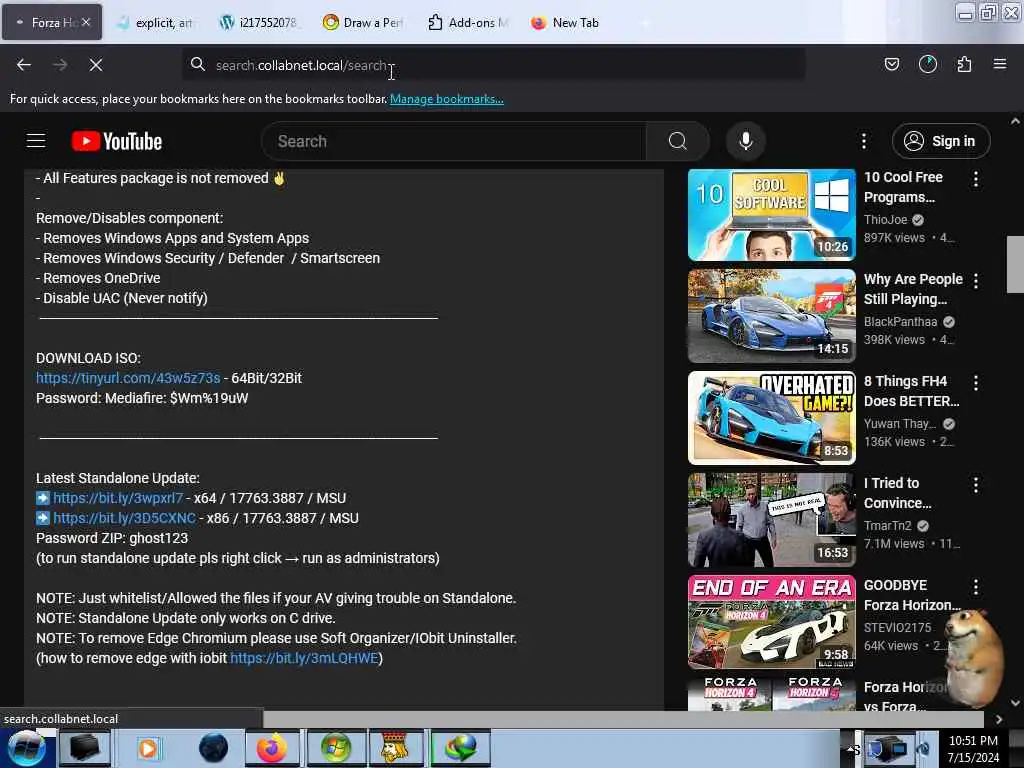Click the YouTube search magnifier button
1024x768 pixels.
(x=678, y=141)
